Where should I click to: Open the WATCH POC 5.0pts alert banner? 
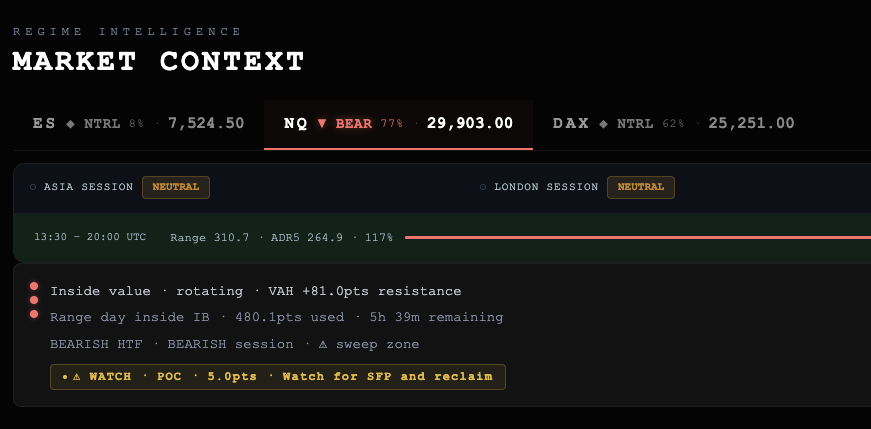pyautogui.click(x=278, y=377)
